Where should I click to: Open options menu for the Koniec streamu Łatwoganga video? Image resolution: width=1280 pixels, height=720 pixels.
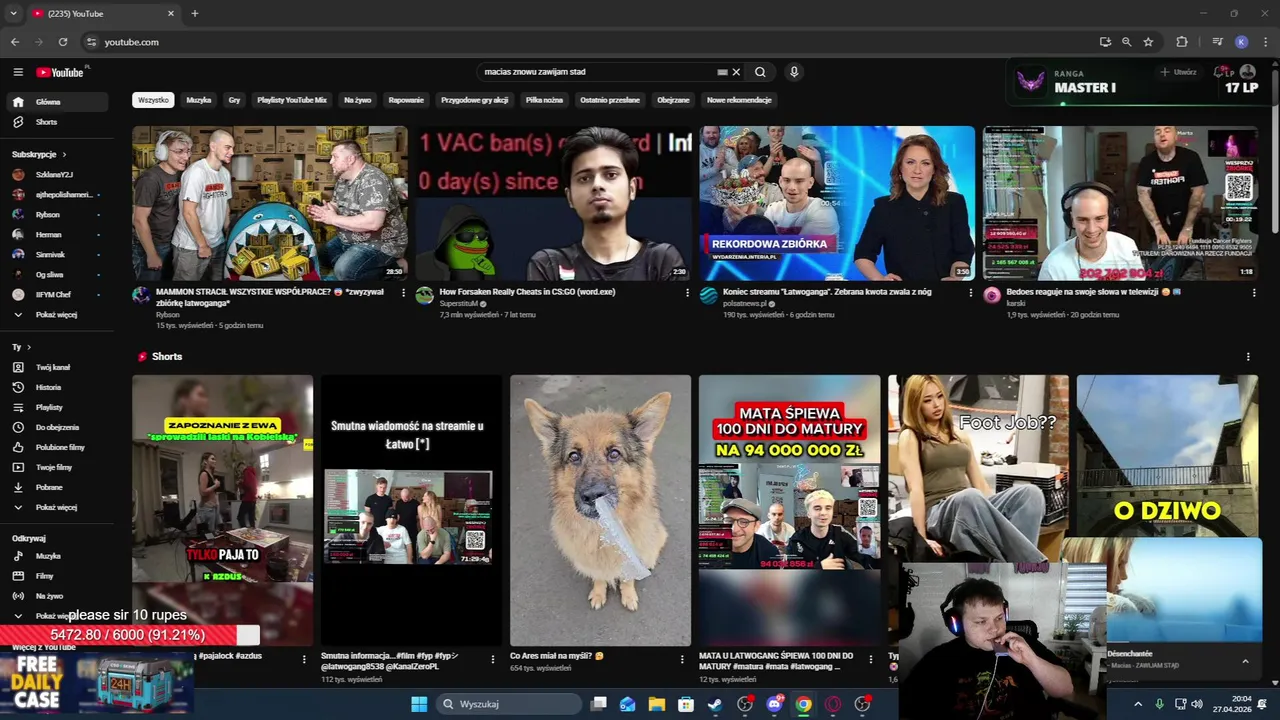tap(970, 293)
